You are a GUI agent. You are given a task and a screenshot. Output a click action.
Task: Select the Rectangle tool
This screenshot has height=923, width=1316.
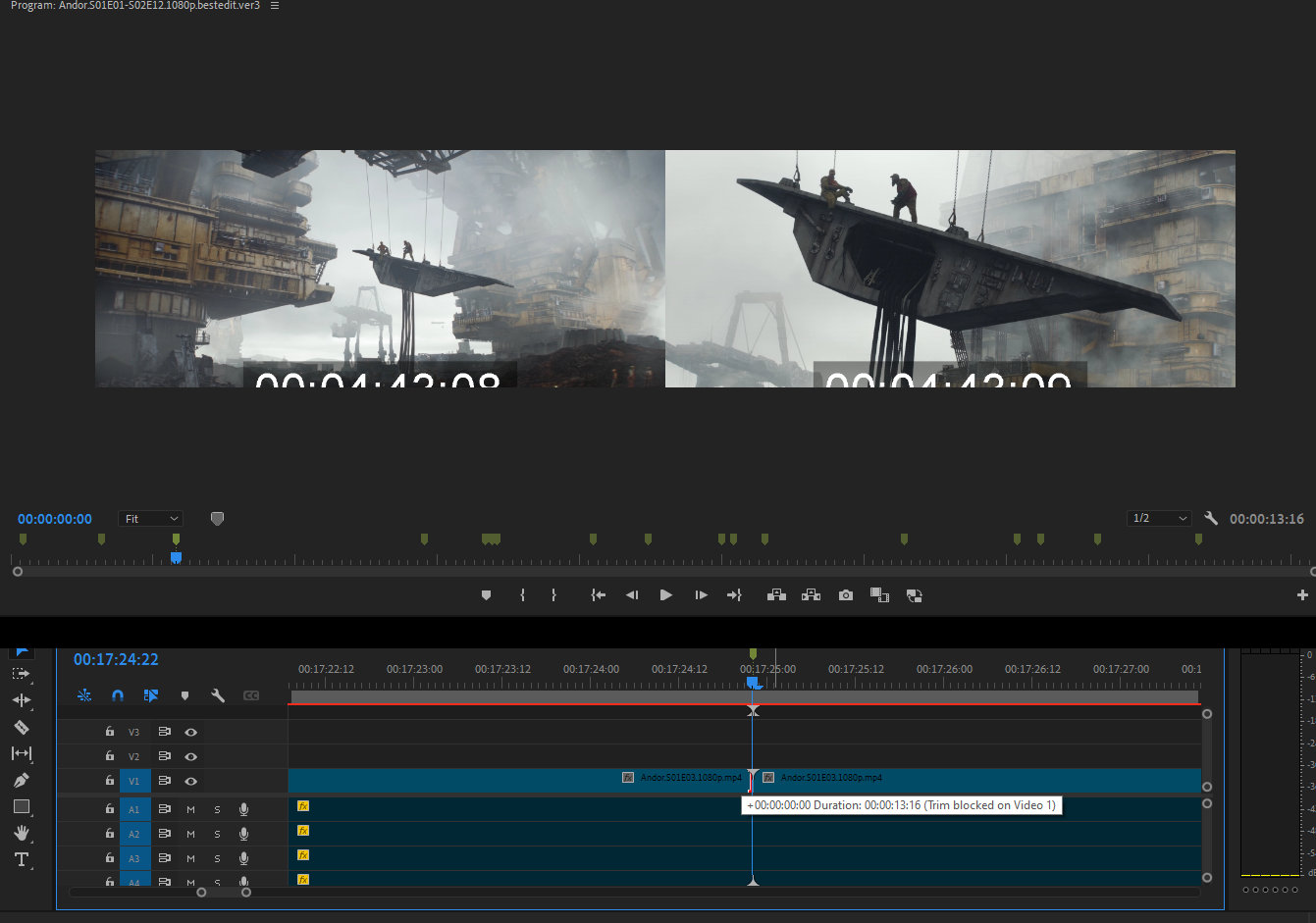coord(21,806)
